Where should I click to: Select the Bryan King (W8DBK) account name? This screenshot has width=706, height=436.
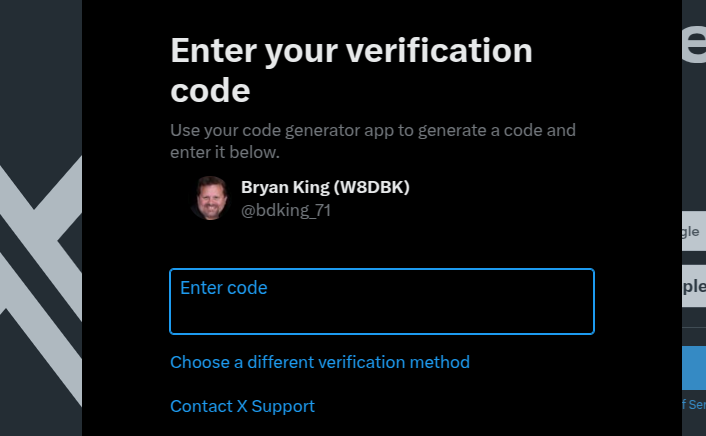click(325, 187)
